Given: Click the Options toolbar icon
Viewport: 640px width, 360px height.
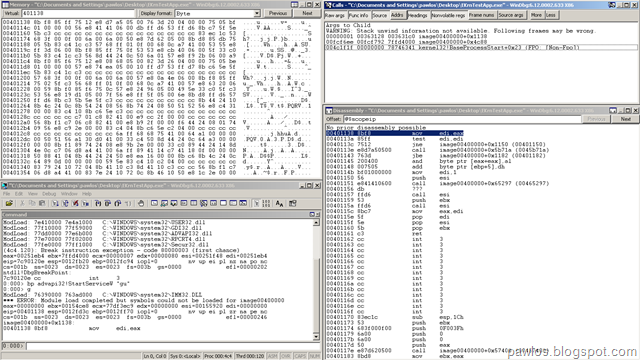Looking at the screenshot, I should click(293, 203).
